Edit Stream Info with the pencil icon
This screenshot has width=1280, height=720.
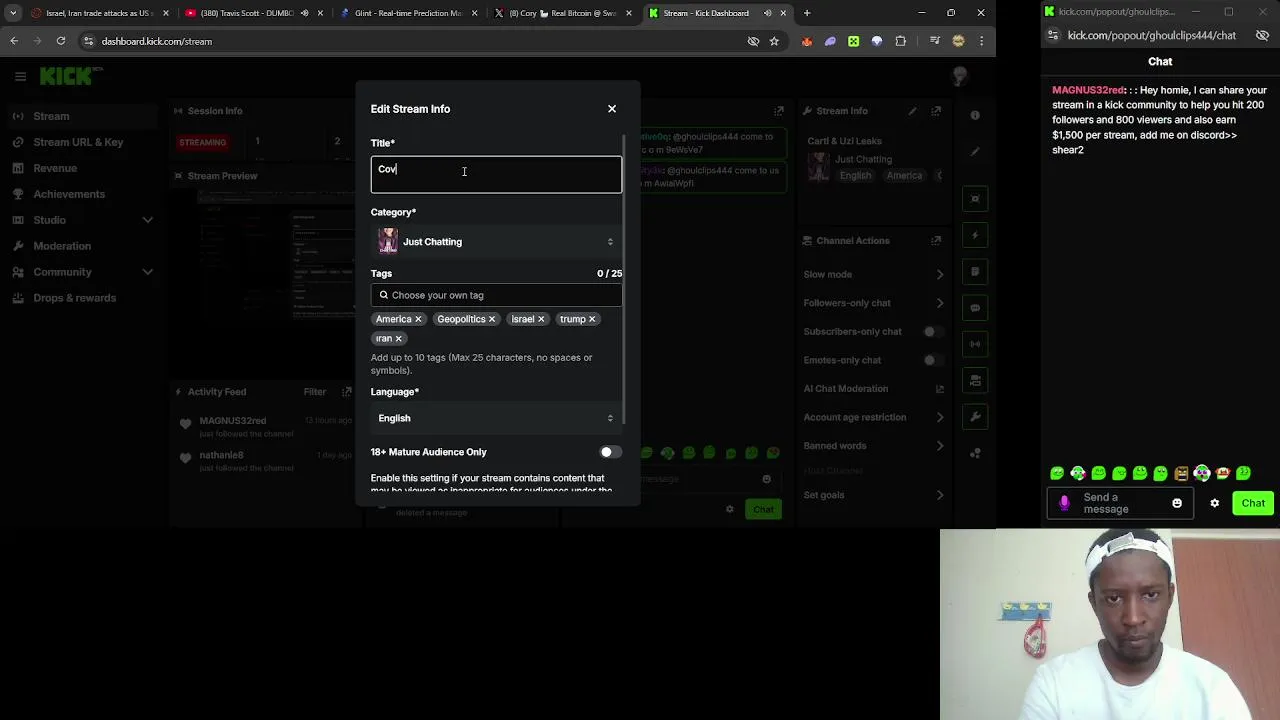coord(912,111)
